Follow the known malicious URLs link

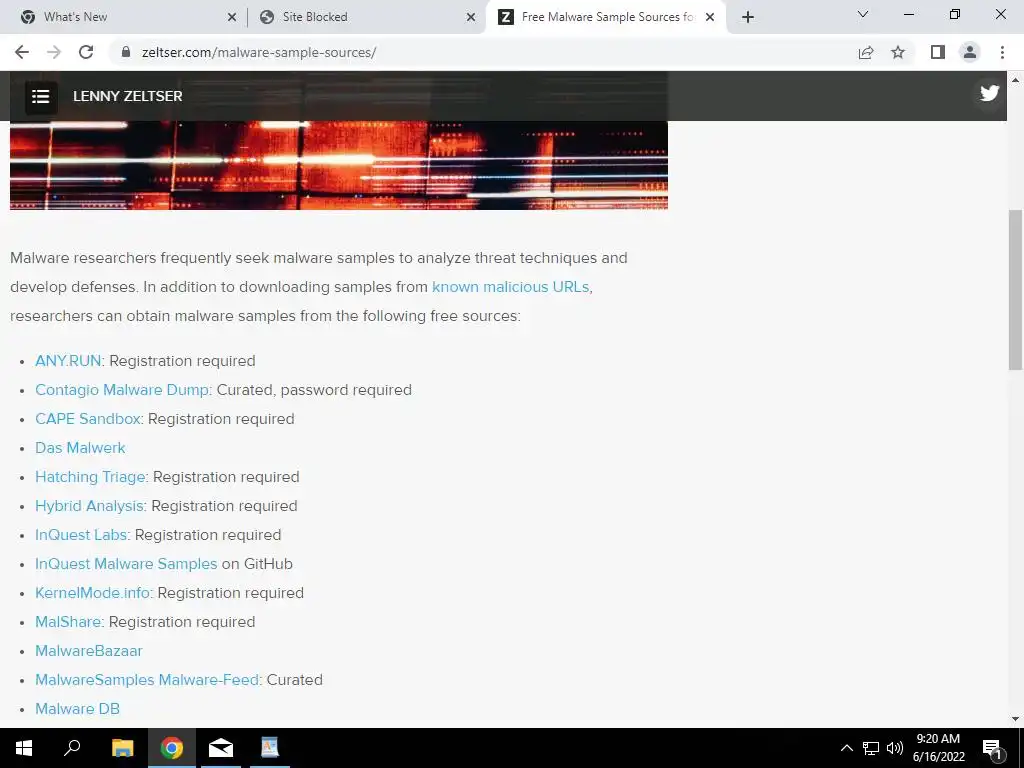coord(511,287)
